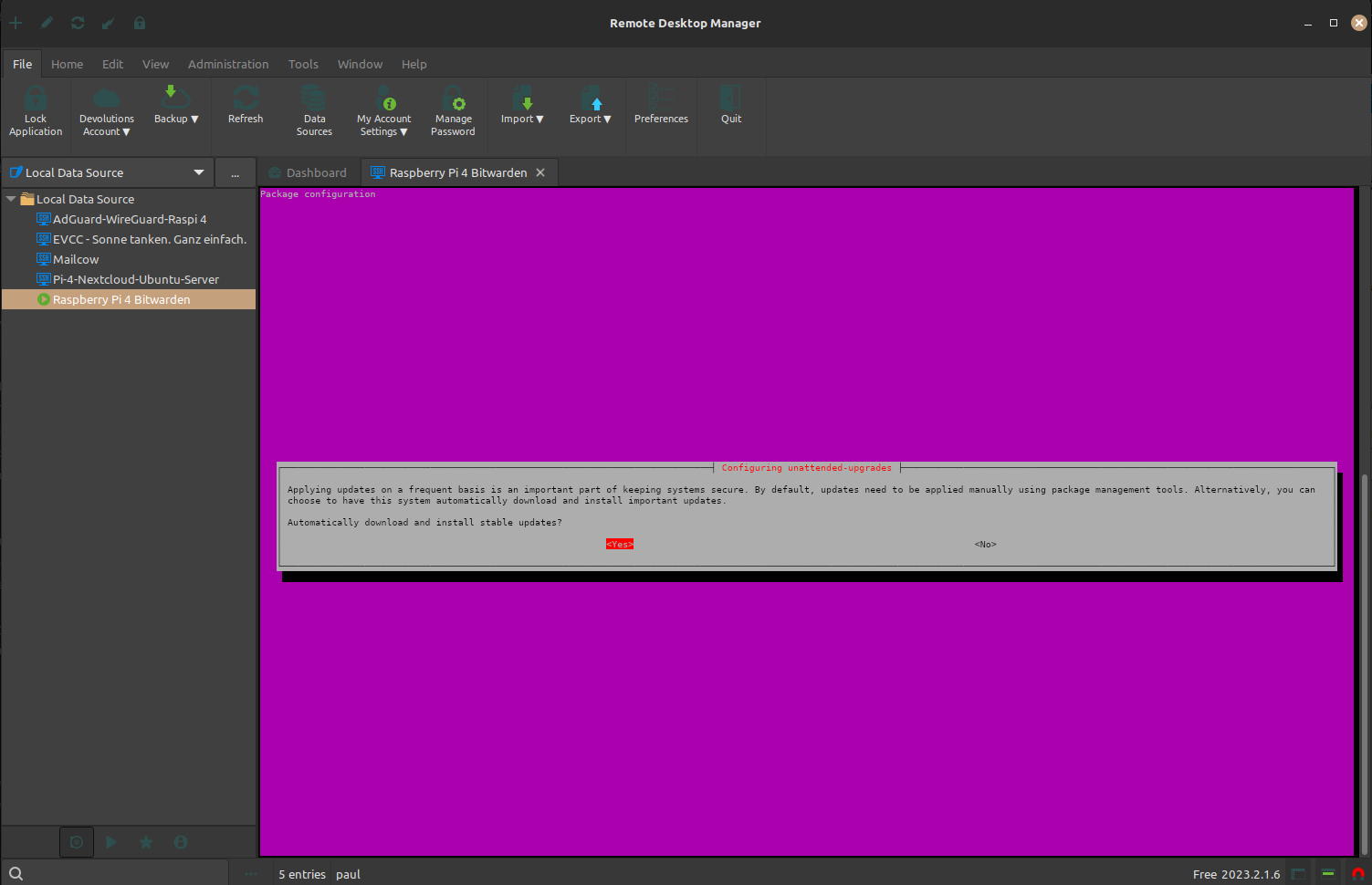Select <Yes> in the unattended-upgrades dialog
This screenshot has height=885, width=1372.
[619, 545]
